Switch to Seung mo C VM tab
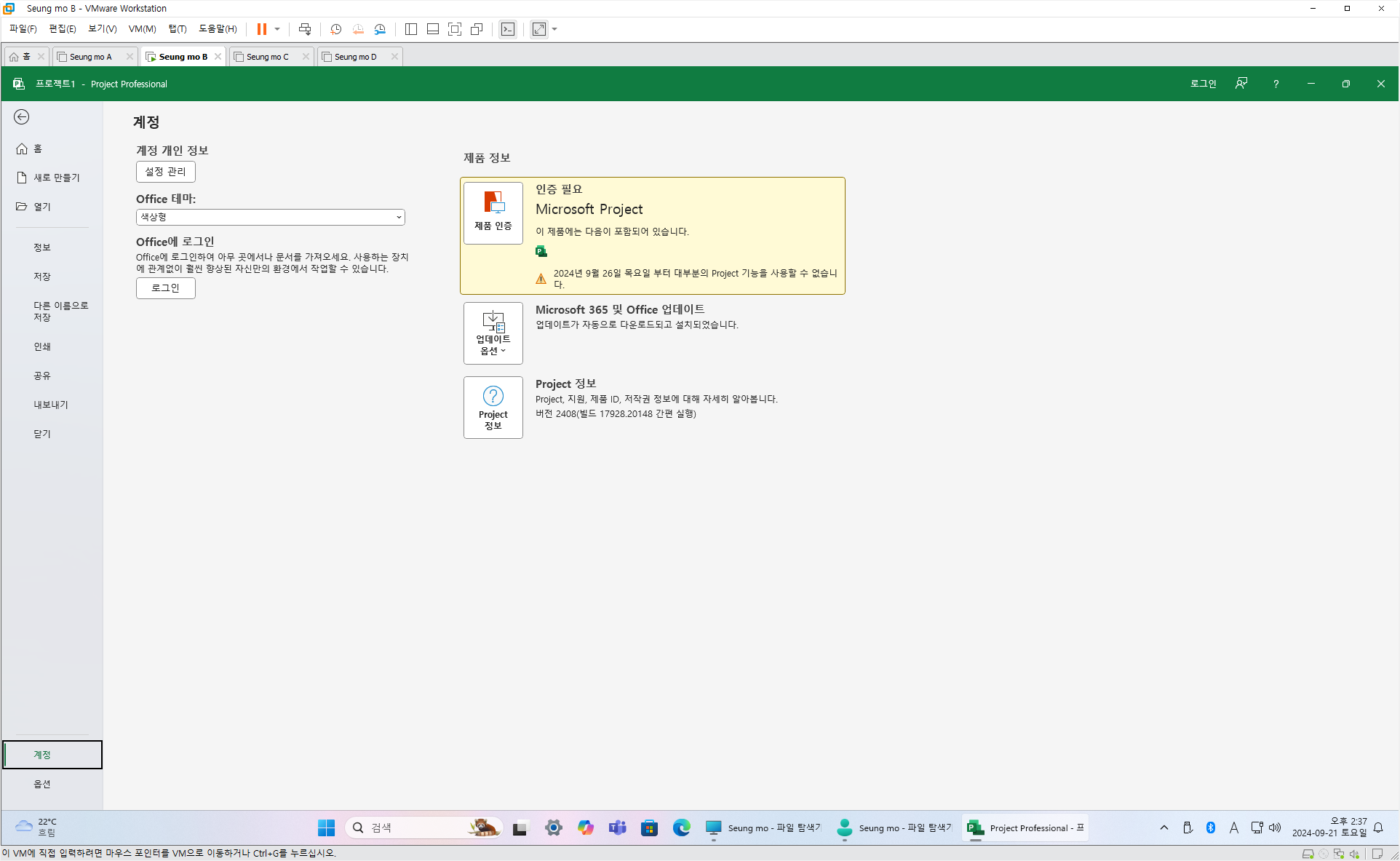 (267, 57)
